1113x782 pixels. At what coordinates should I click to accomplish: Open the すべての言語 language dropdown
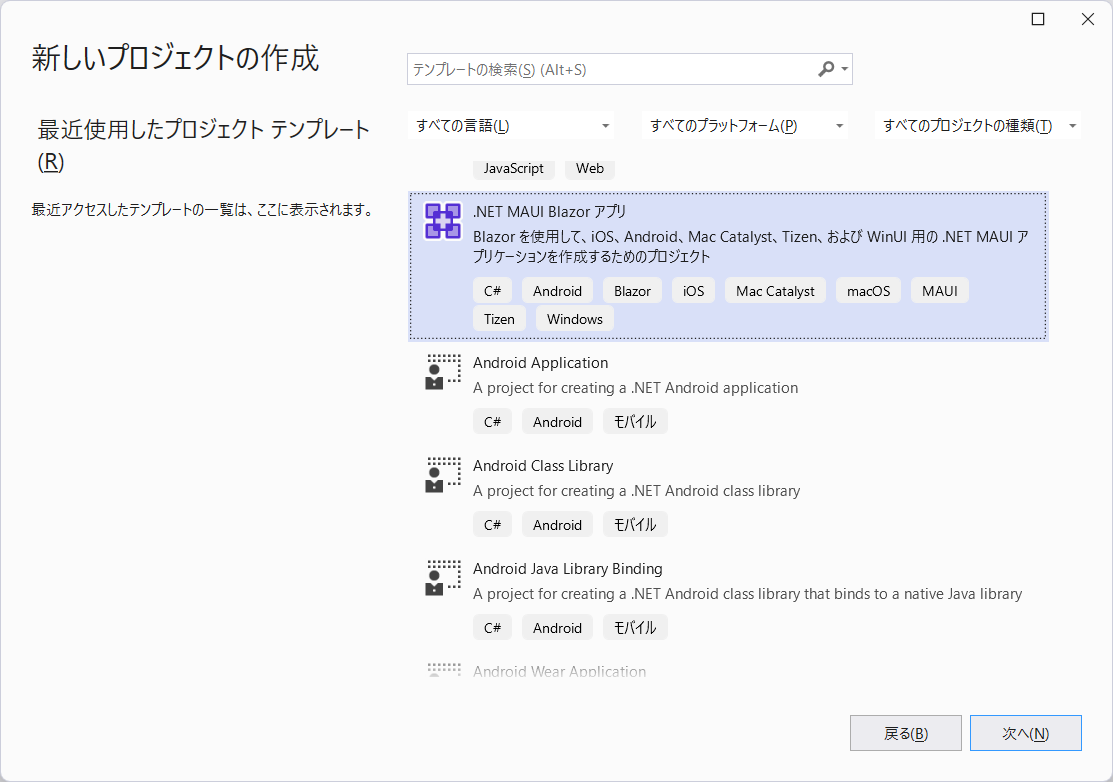pos(511,126)
